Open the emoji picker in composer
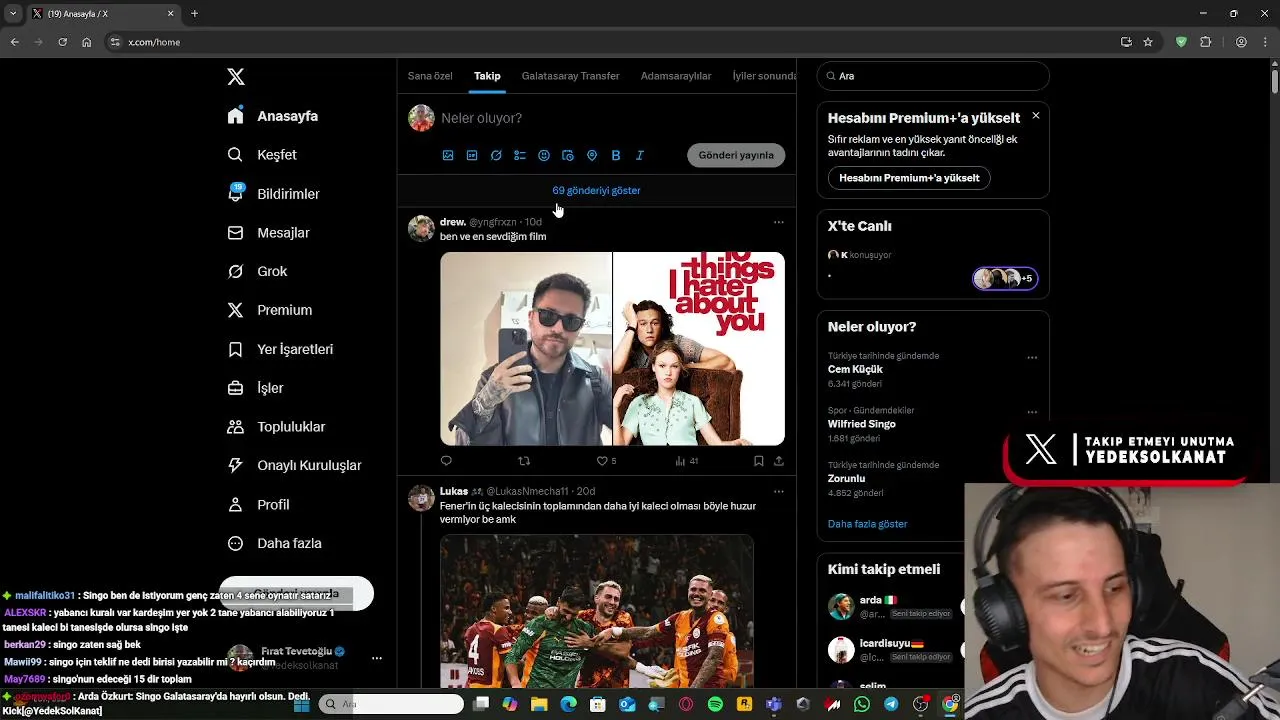The image size is (1280, 720). (544, 155)
